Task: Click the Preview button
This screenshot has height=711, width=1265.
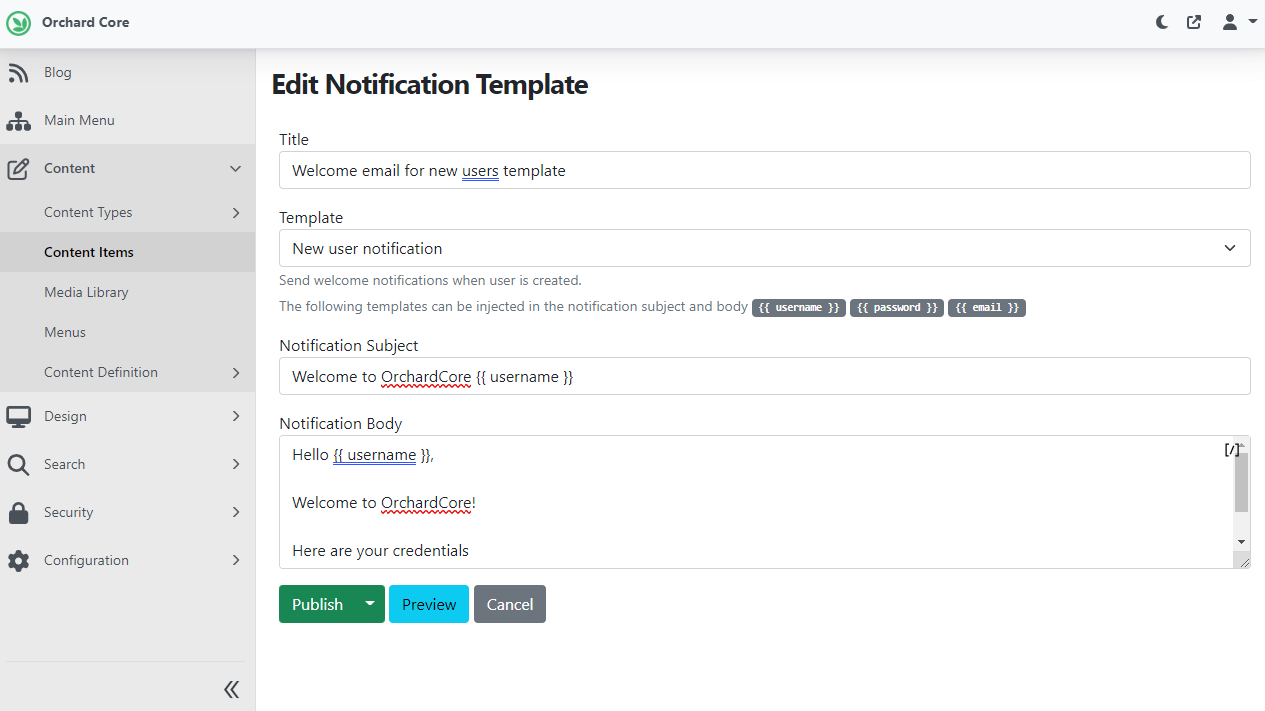Action: (429, 604)
